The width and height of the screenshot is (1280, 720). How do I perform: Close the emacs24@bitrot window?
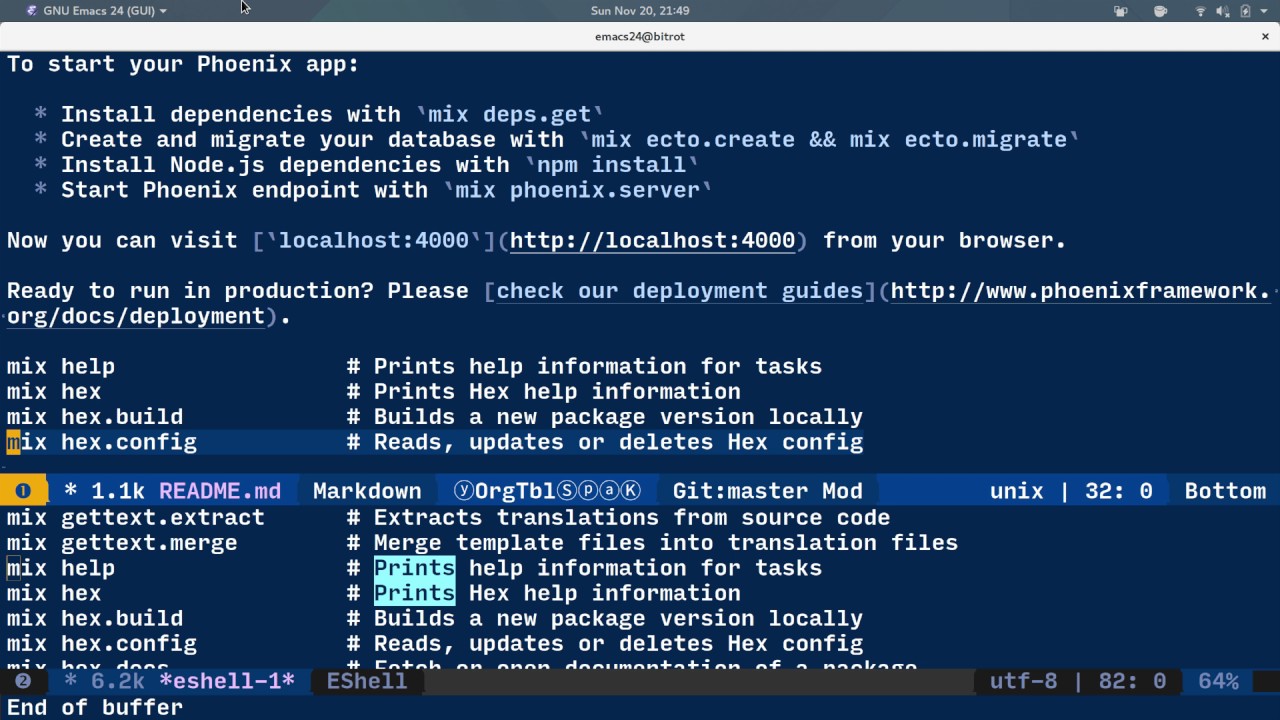(1265, 36)
